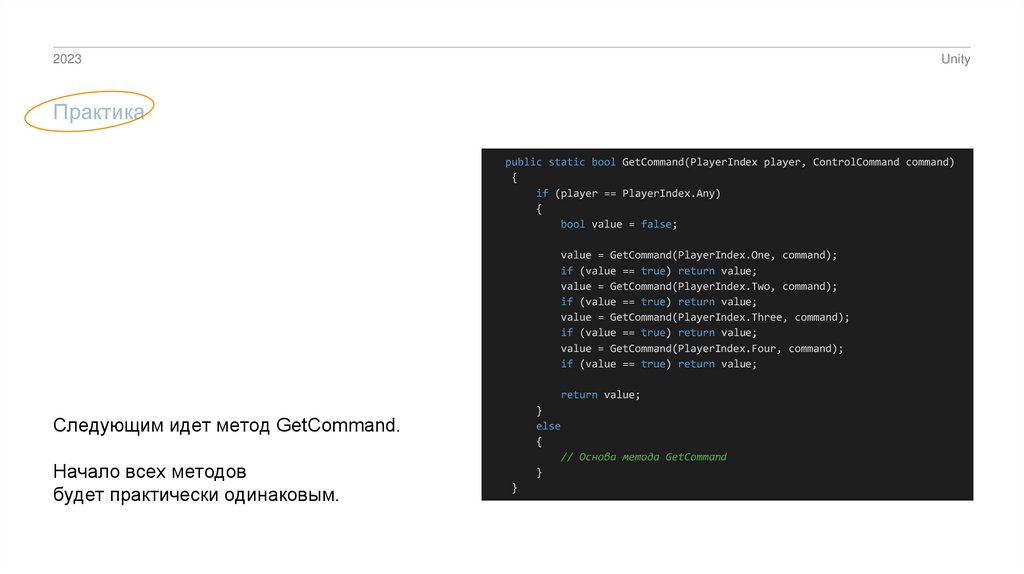This screenshot has height=574, width=1024.
Task: Click the "Unity" label in the header
Action: click(955, 60)
